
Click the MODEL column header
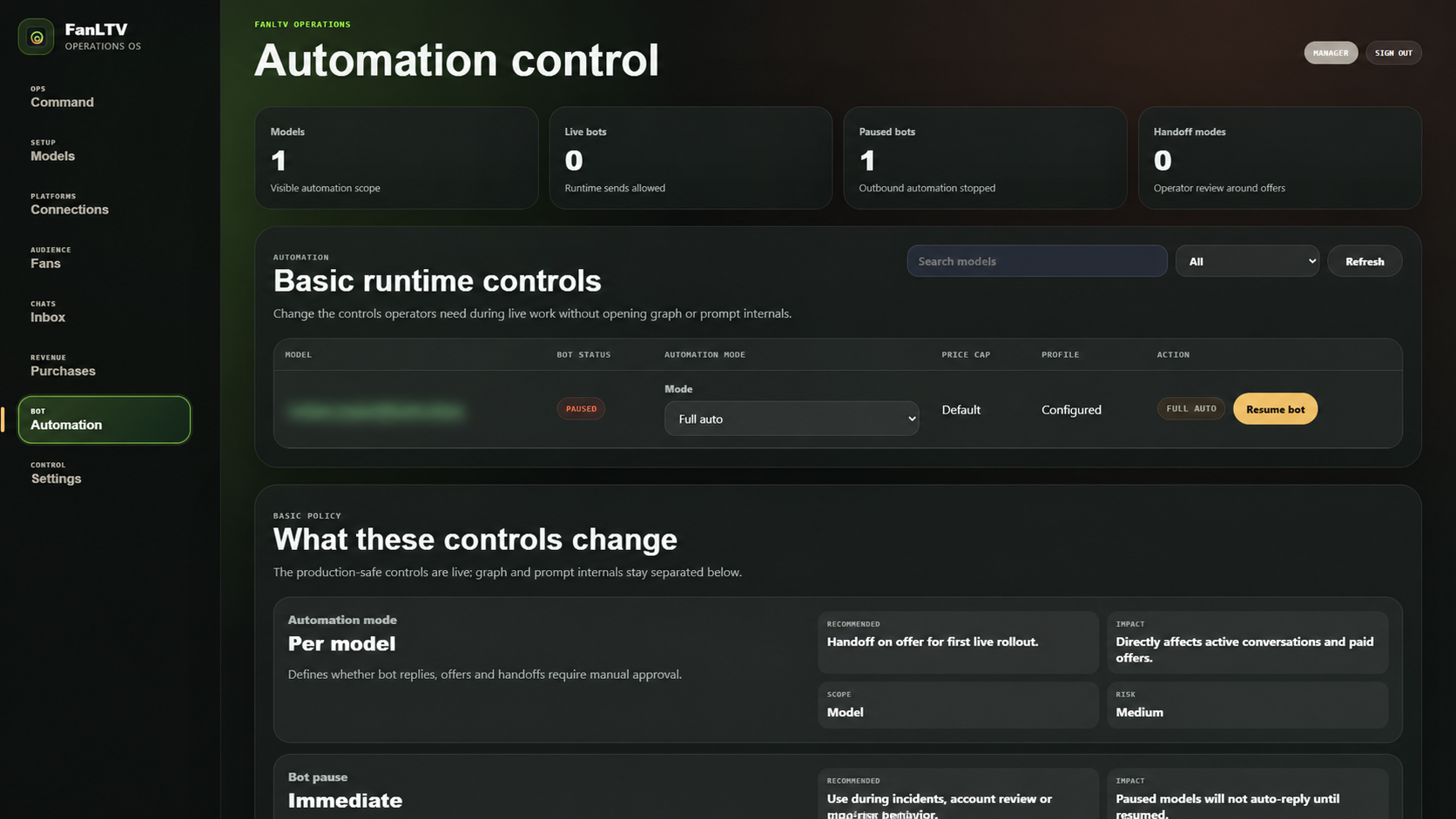click(298, 354)
